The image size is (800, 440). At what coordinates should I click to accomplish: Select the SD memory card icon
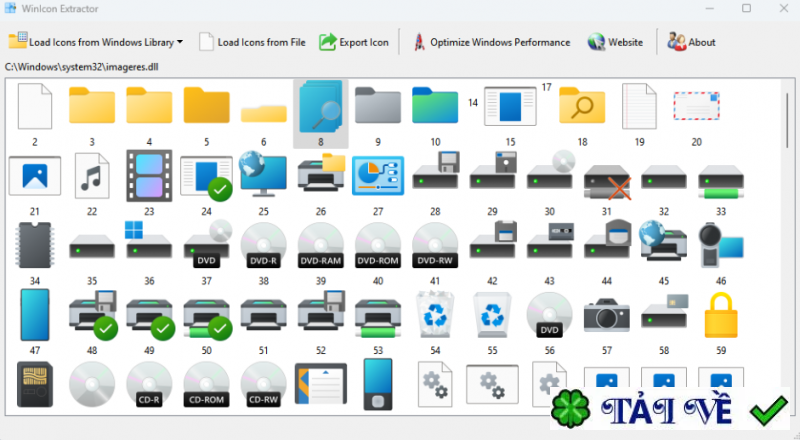(x=35, y=384)
